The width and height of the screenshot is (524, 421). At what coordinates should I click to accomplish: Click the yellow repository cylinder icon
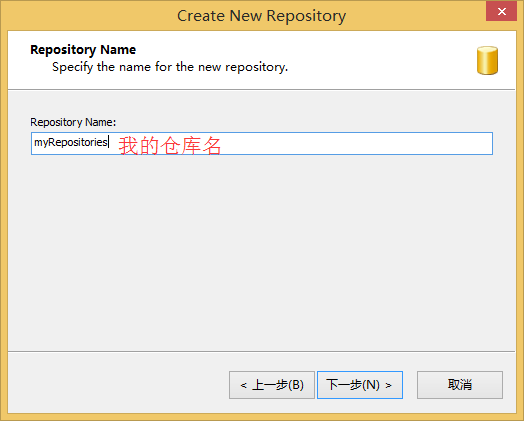(x=487, y=60)
